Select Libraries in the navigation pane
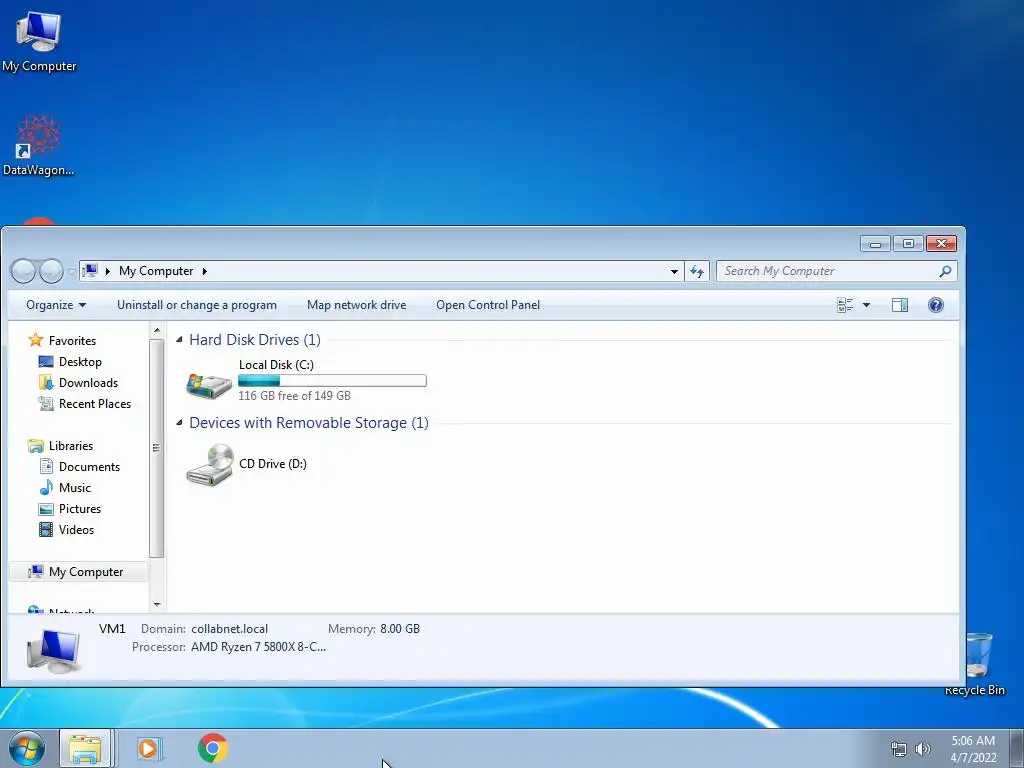Viewport: 1024px width, 768px height. point(71,445)
